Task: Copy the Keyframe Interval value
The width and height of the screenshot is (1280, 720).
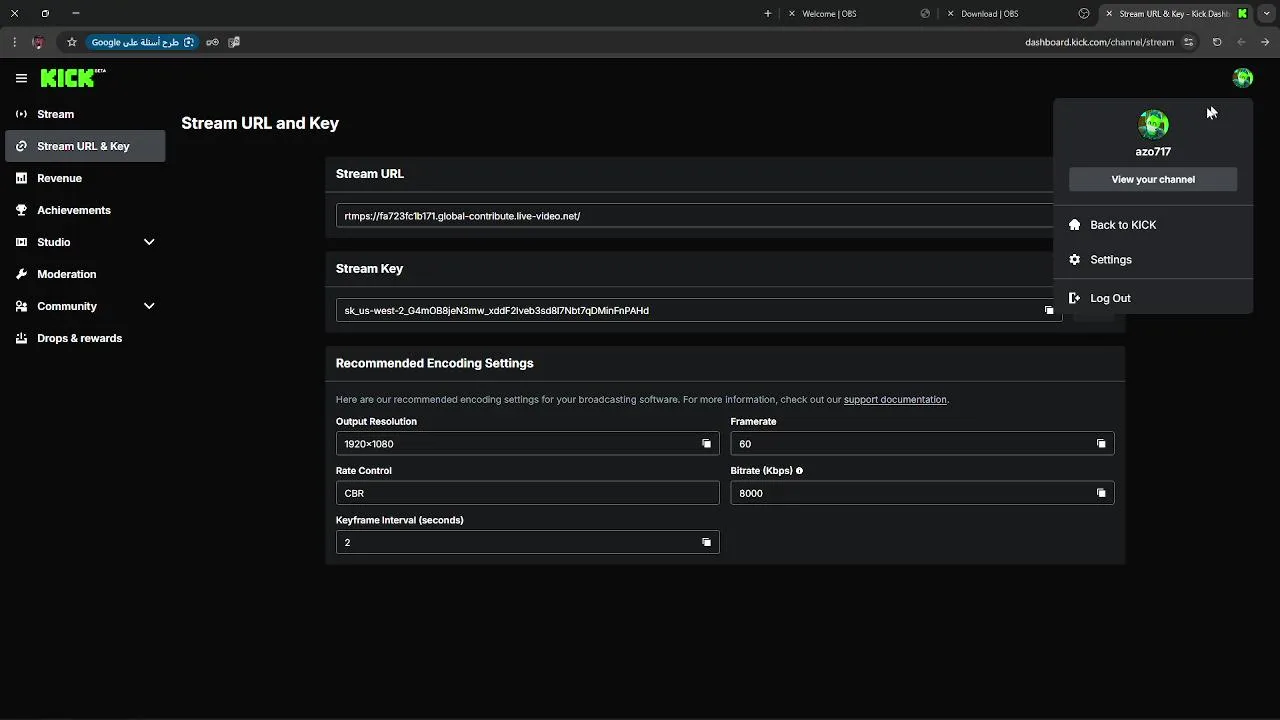Action: 706,542
